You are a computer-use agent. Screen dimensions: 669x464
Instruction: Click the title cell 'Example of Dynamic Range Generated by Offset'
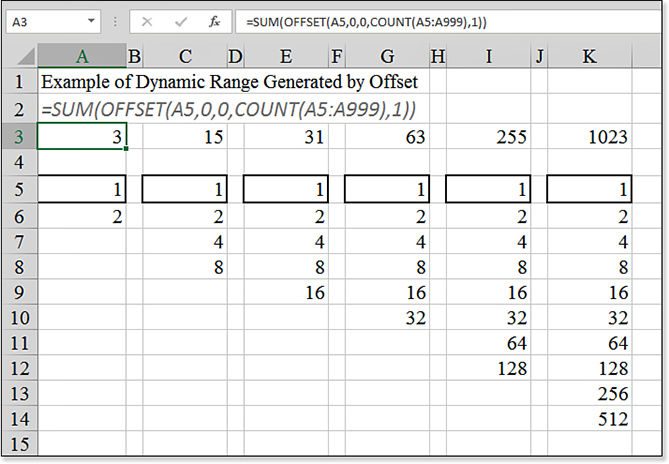click(230, 81)
